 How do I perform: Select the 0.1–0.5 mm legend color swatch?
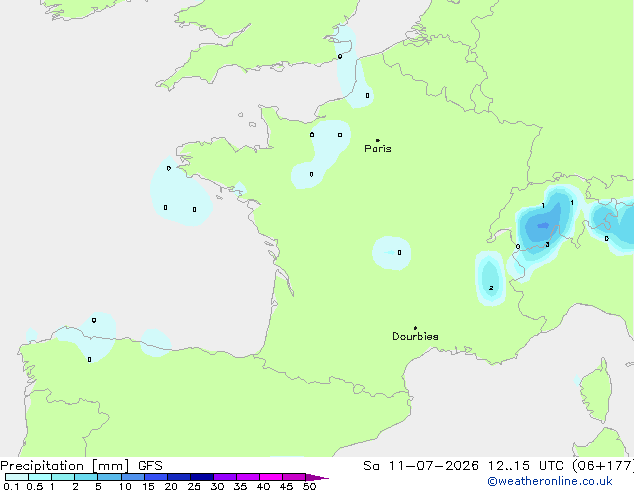[x=17, y=477]
